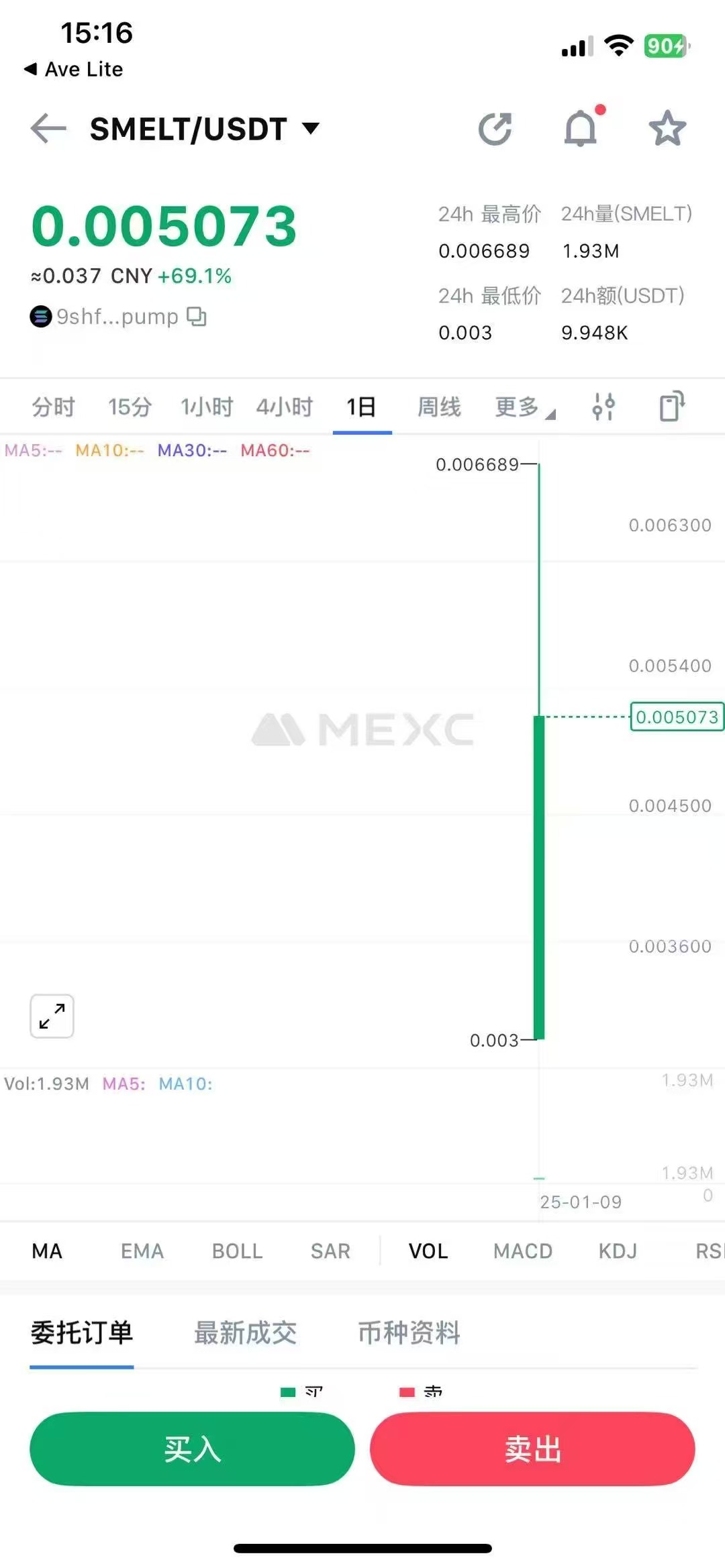Open chart indicator settings sliders icon
The height and width of the screenshot is (1568, 725).
pyautogui.click(x=603, y=407)
